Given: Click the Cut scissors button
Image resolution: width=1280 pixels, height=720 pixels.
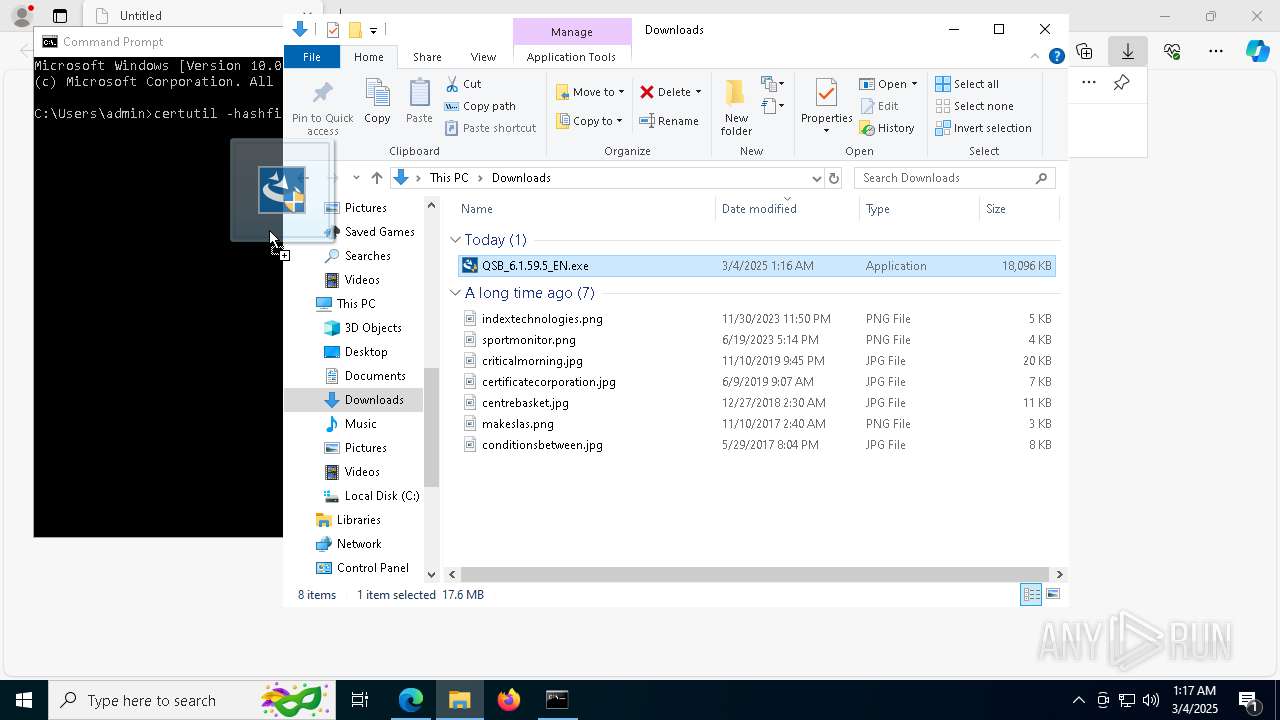Looking at the screenshot, I should coord(463,84).
